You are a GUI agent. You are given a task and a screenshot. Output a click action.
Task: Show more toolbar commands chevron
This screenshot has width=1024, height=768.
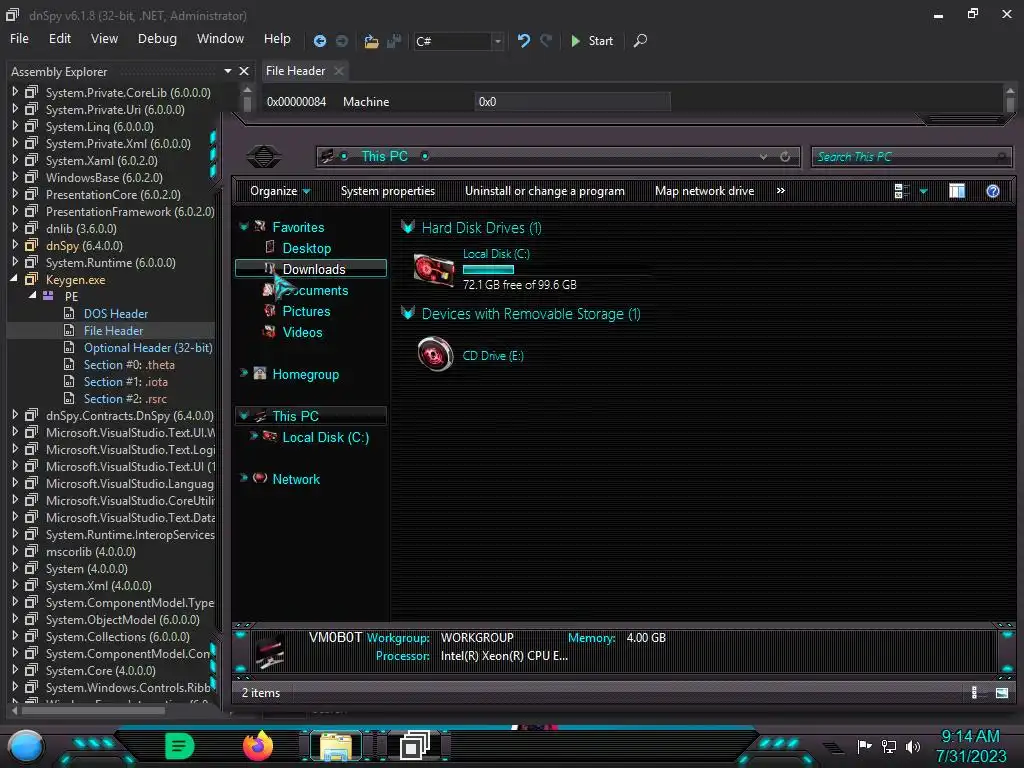click(780, 191)
